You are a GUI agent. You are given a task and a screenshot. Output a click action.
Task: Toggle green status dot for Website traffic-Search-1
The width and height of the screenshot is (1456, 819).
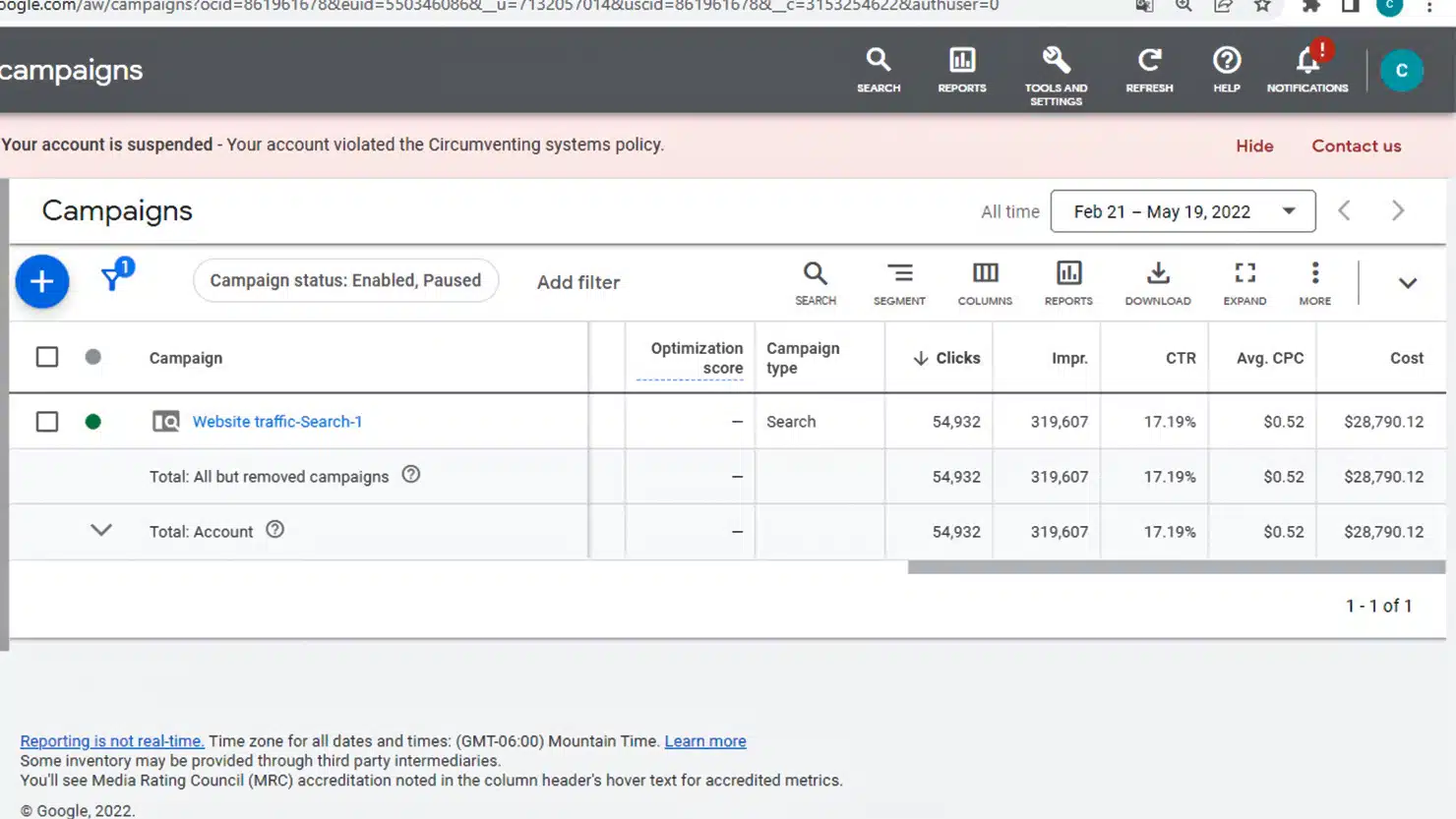tap(92, 422)
